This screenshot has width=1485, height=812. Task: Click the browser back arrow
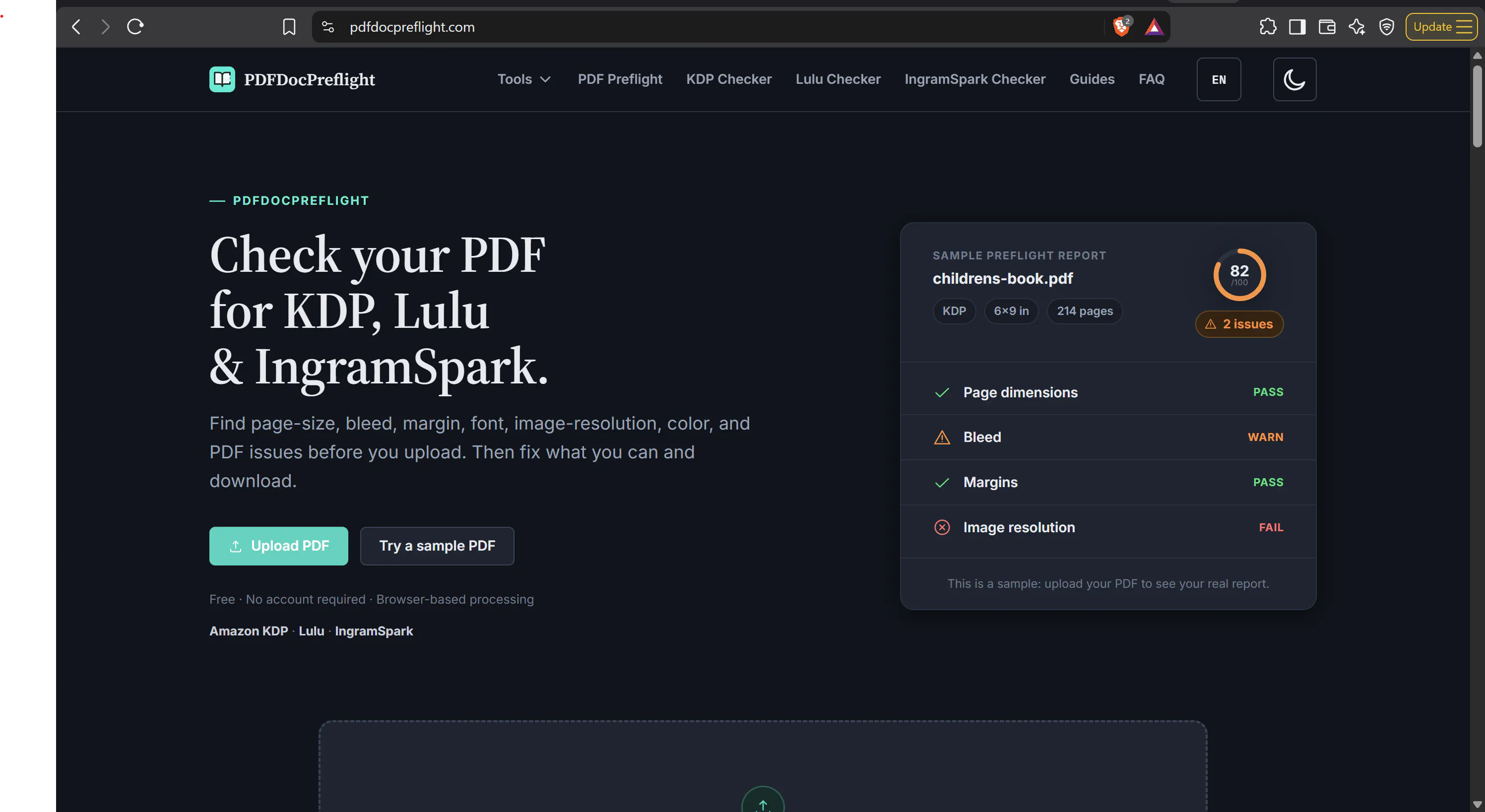click(76, 26)
